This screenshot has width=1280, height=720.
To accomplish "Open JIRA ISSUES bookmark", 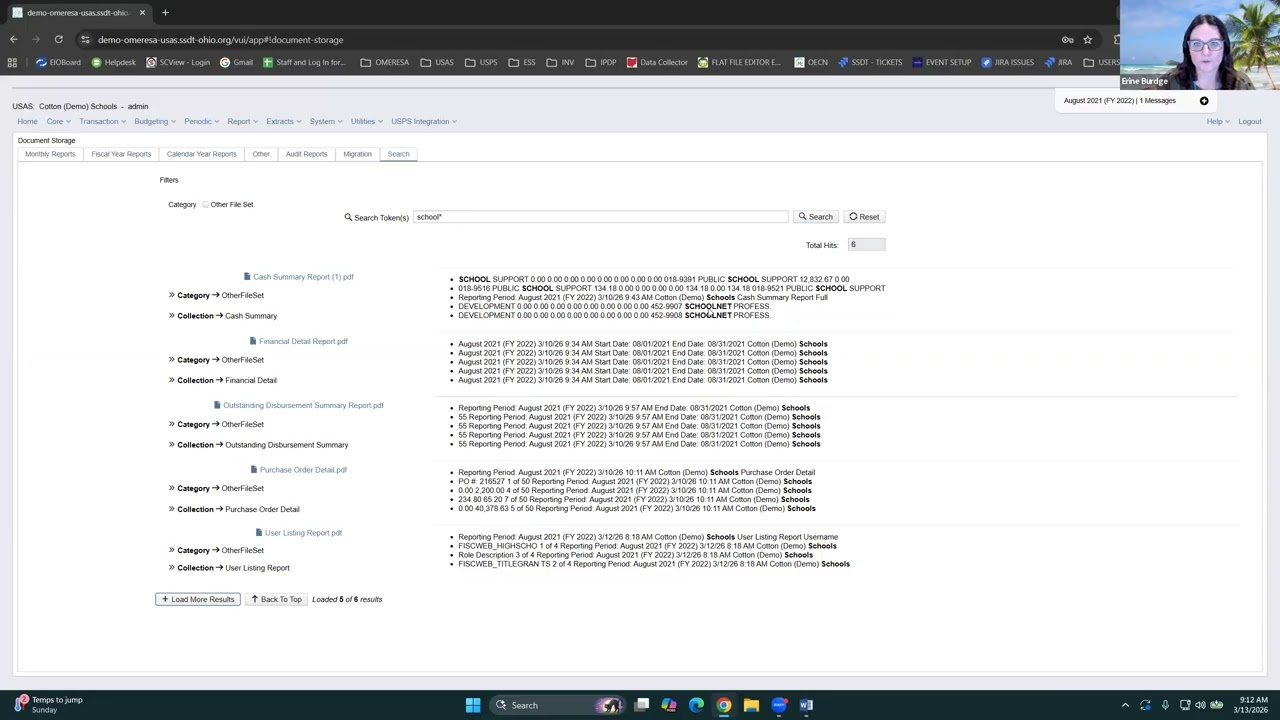I will [1007, 62].
